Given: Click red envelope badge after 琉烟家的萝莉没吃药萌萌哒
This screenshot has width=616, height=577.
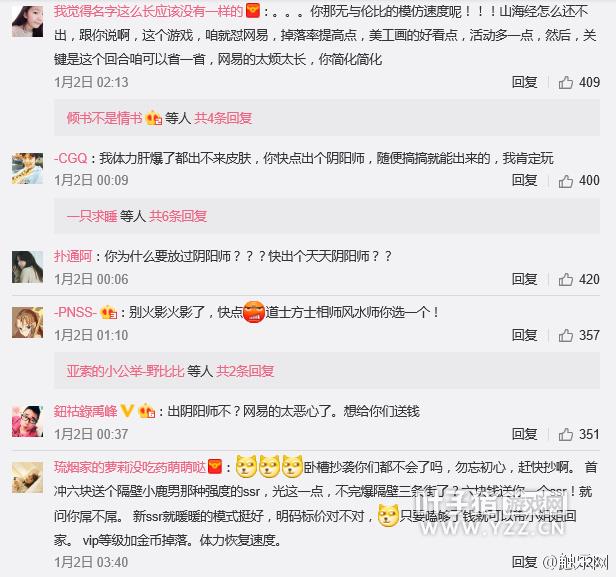Looking at the screenshot, I should click(214, 467).
